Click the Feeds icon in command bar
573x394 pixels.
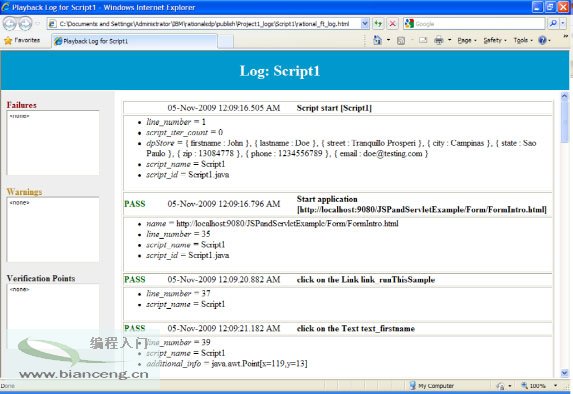[x=401, y=41]
